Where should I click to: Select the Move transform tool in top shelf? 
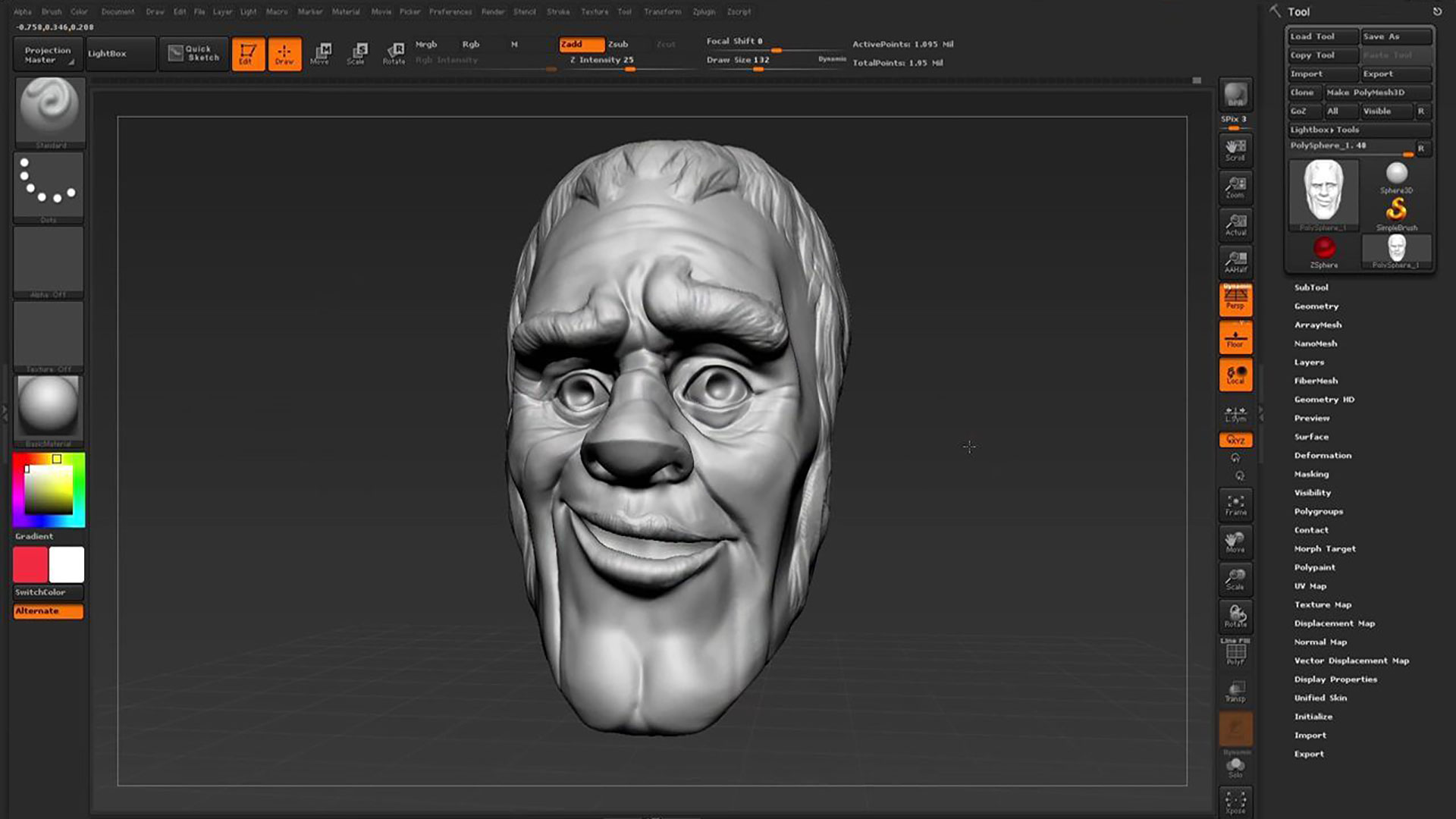(321, 54)
